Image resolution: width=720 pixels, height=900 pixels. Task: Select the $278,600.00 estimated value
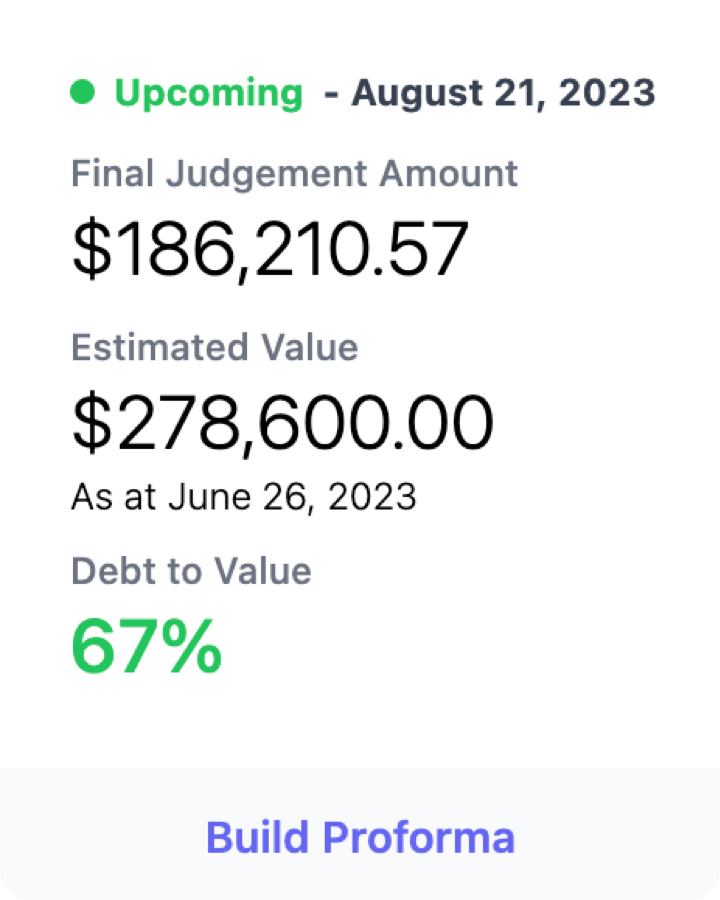(282, 423)
